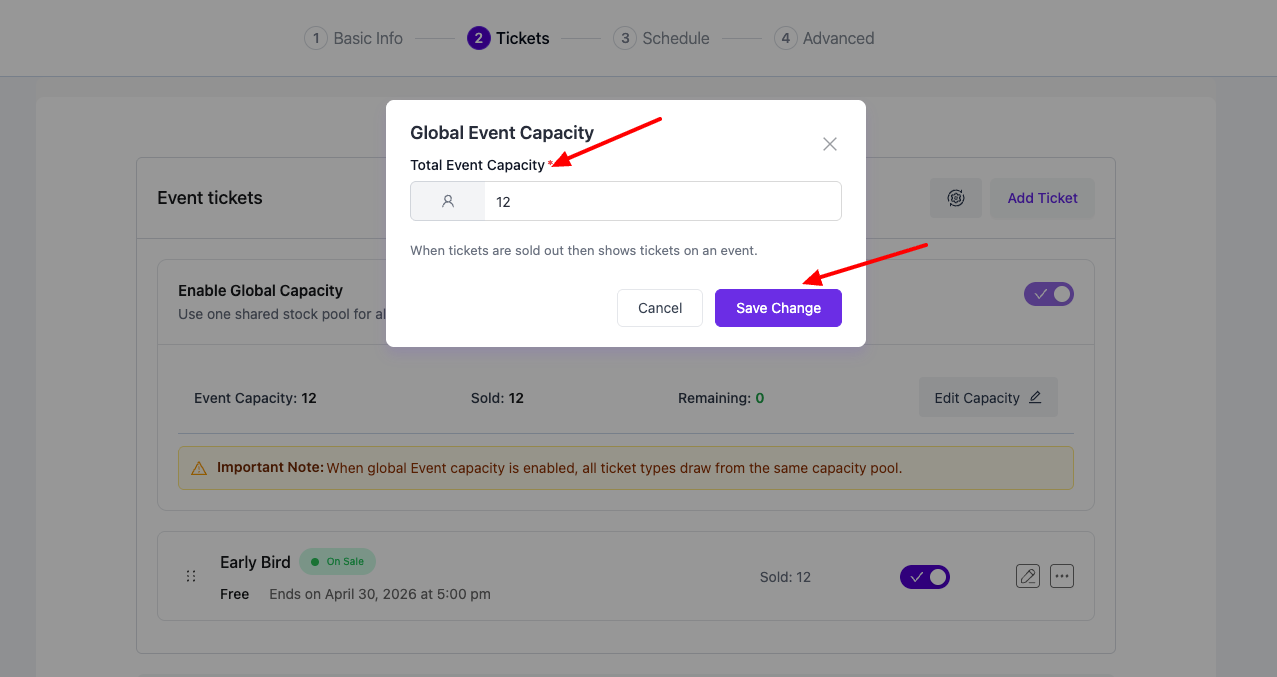Close the Global Event Capacity dialog

point(829,144)
